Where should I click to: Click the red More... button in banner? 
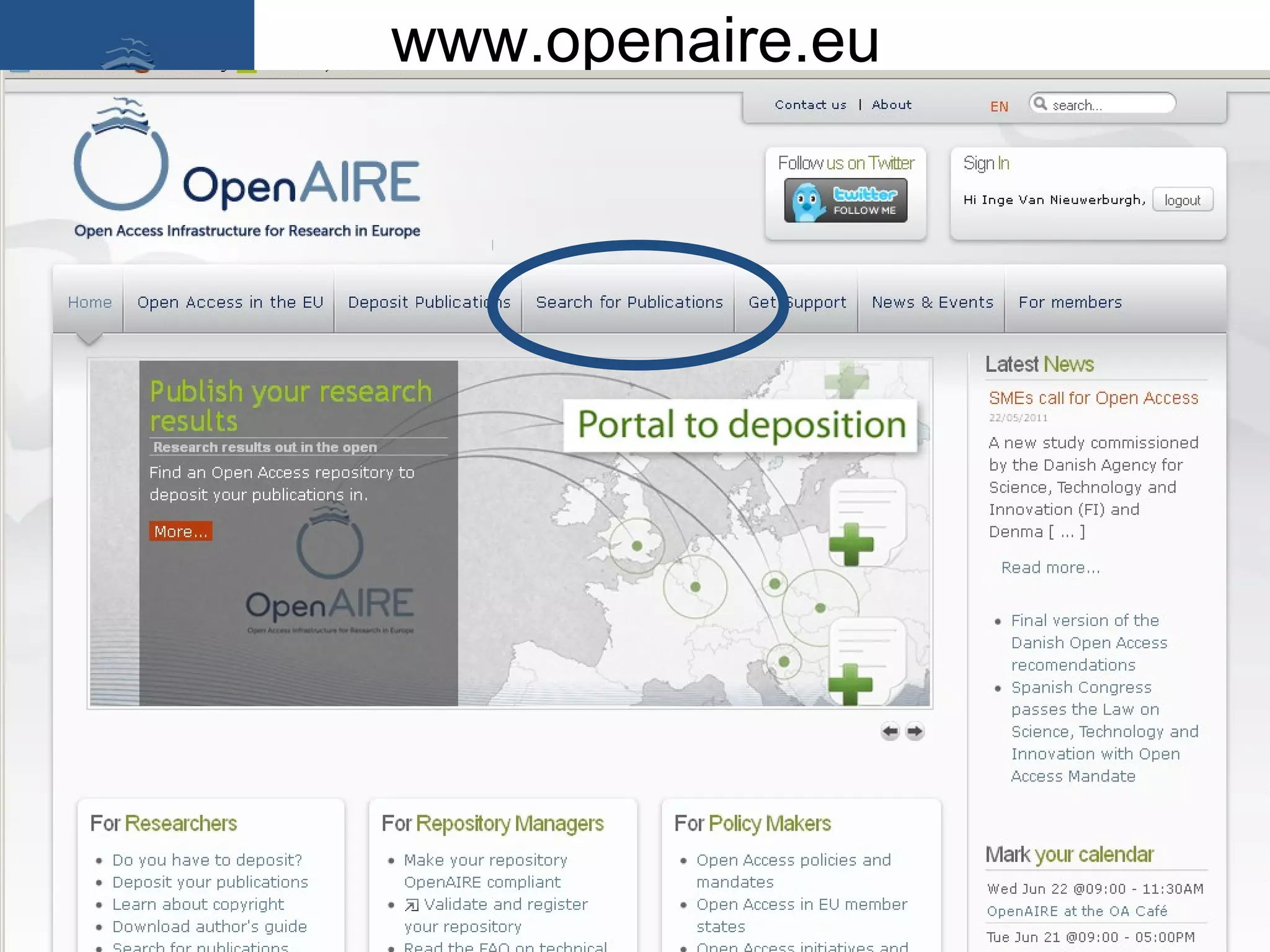click(x=180, y=531)
